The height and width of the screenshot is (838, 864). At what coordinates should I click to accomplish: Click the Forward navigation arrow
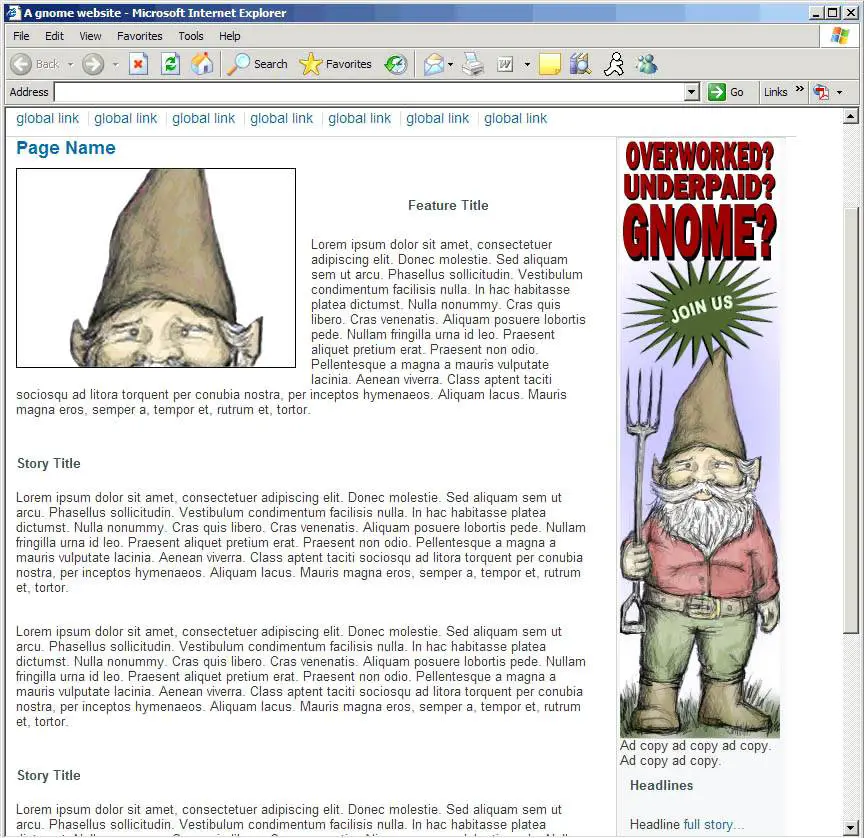coord(93,64)
